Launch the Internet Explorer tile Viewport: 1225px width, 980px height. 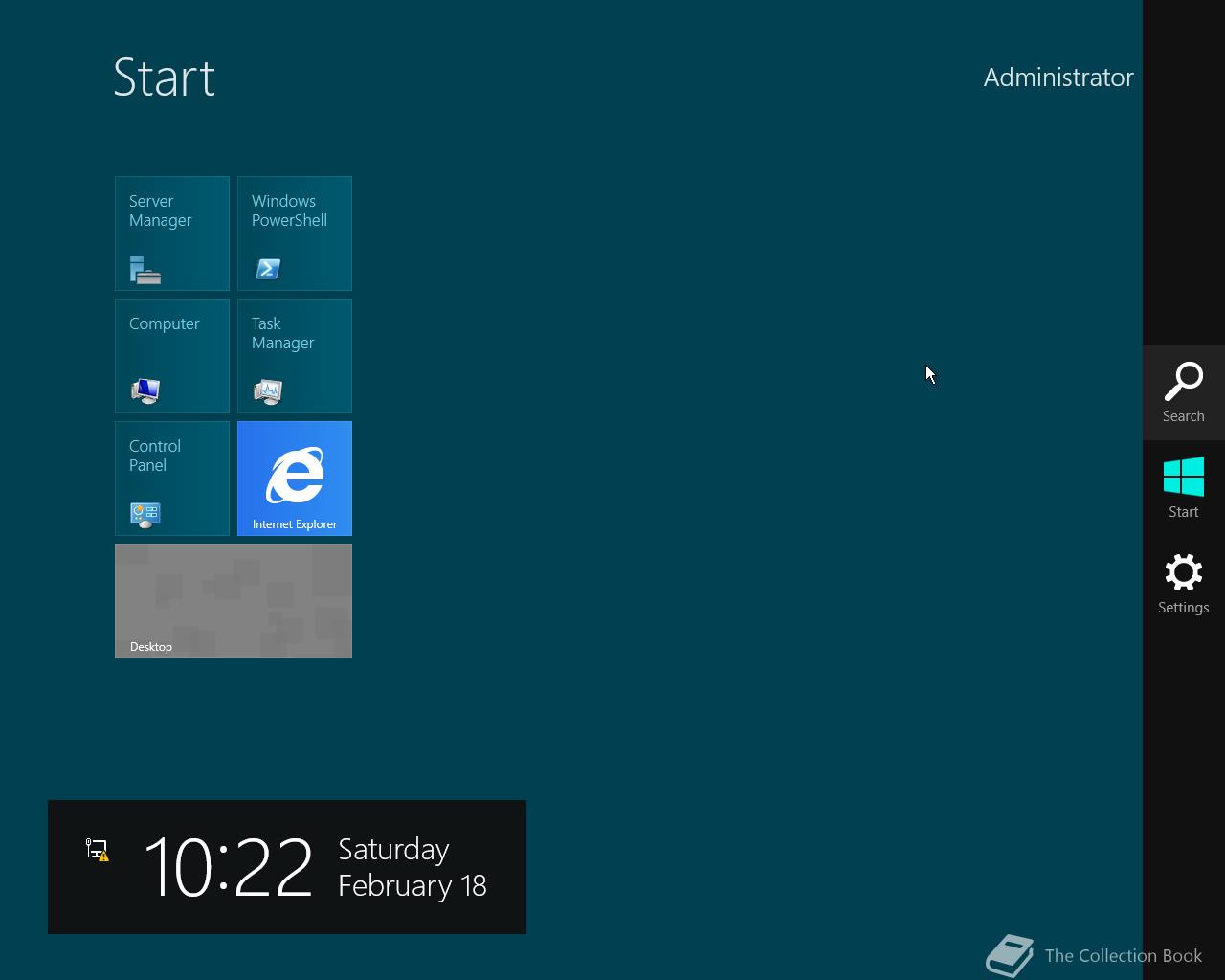click(x=295, y=479)
